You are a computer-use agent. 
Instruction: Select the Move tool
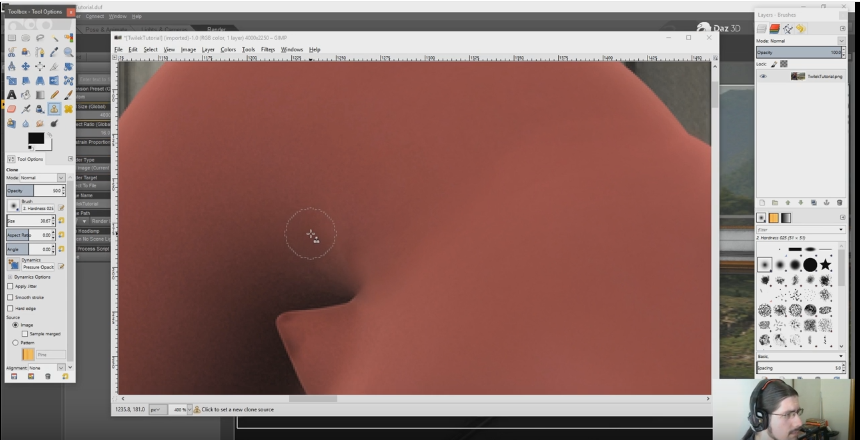[26, 66]
